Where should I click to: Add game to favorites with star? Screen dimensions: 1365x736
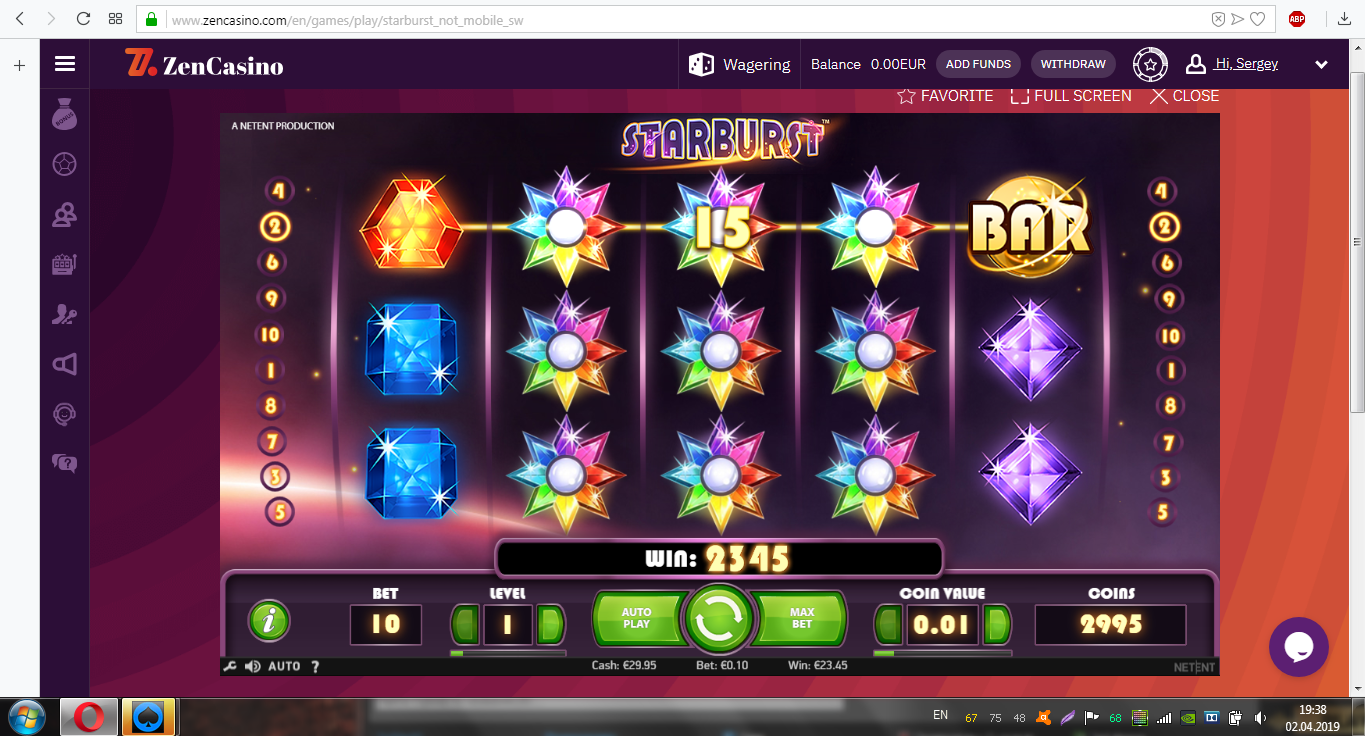(945, 96)
